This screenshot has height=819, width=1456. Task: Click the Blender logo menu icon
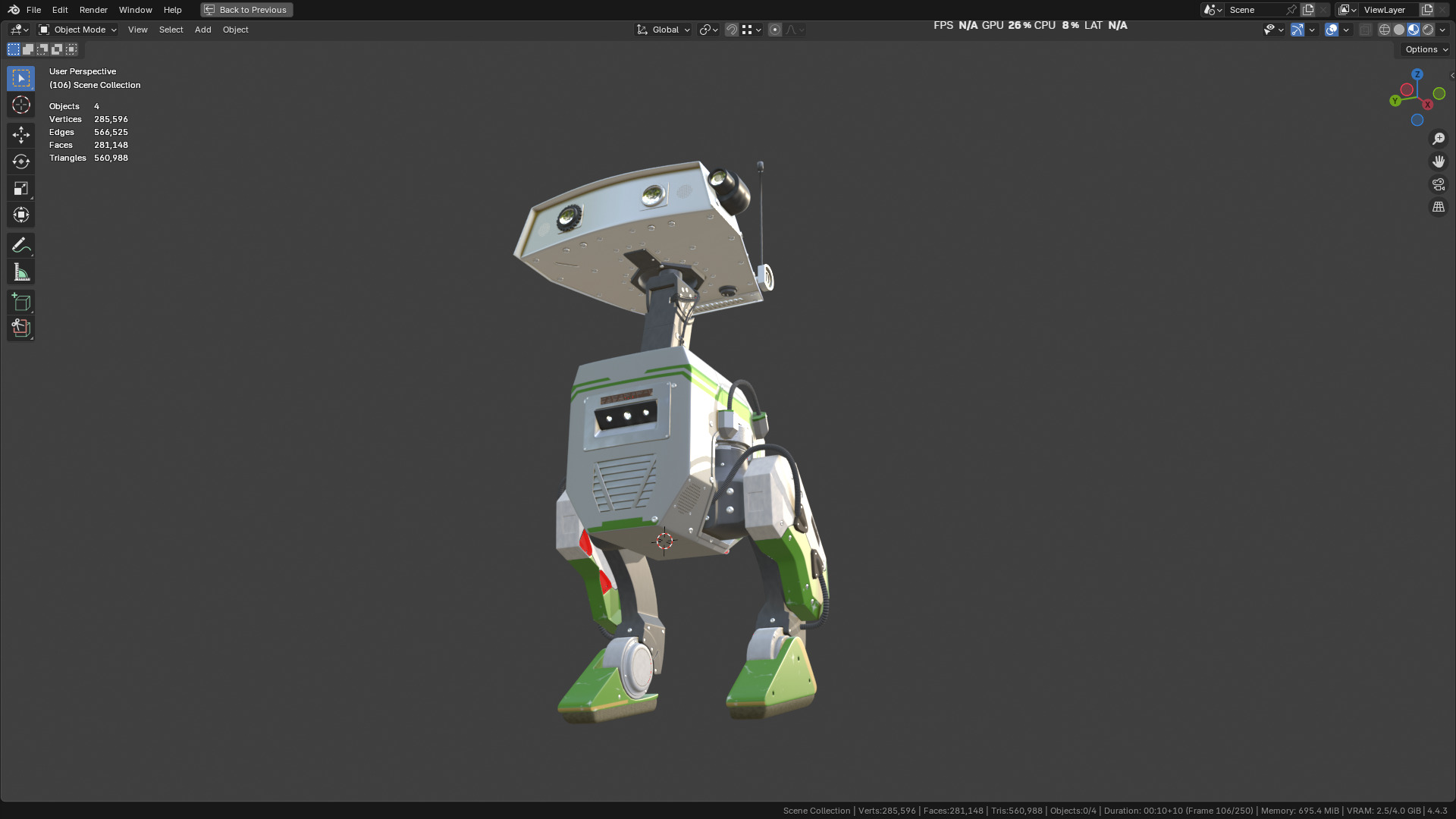pyautogui.click(x=14, y=10)
